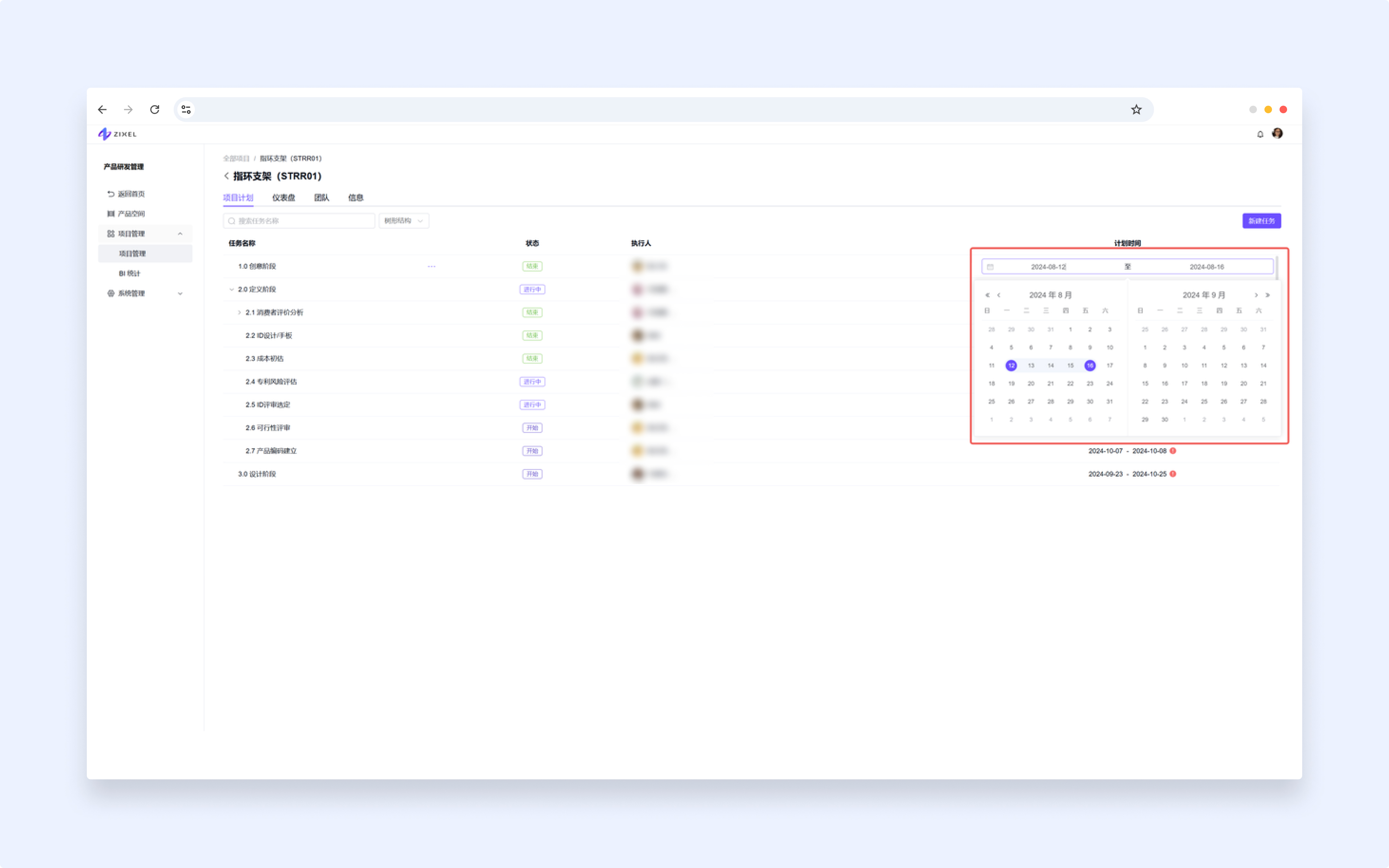Image resolution: width=1389 pixels, height=868 pixels.
Task: Open the site settings icon in the address bar
Action: coord(186,110)
